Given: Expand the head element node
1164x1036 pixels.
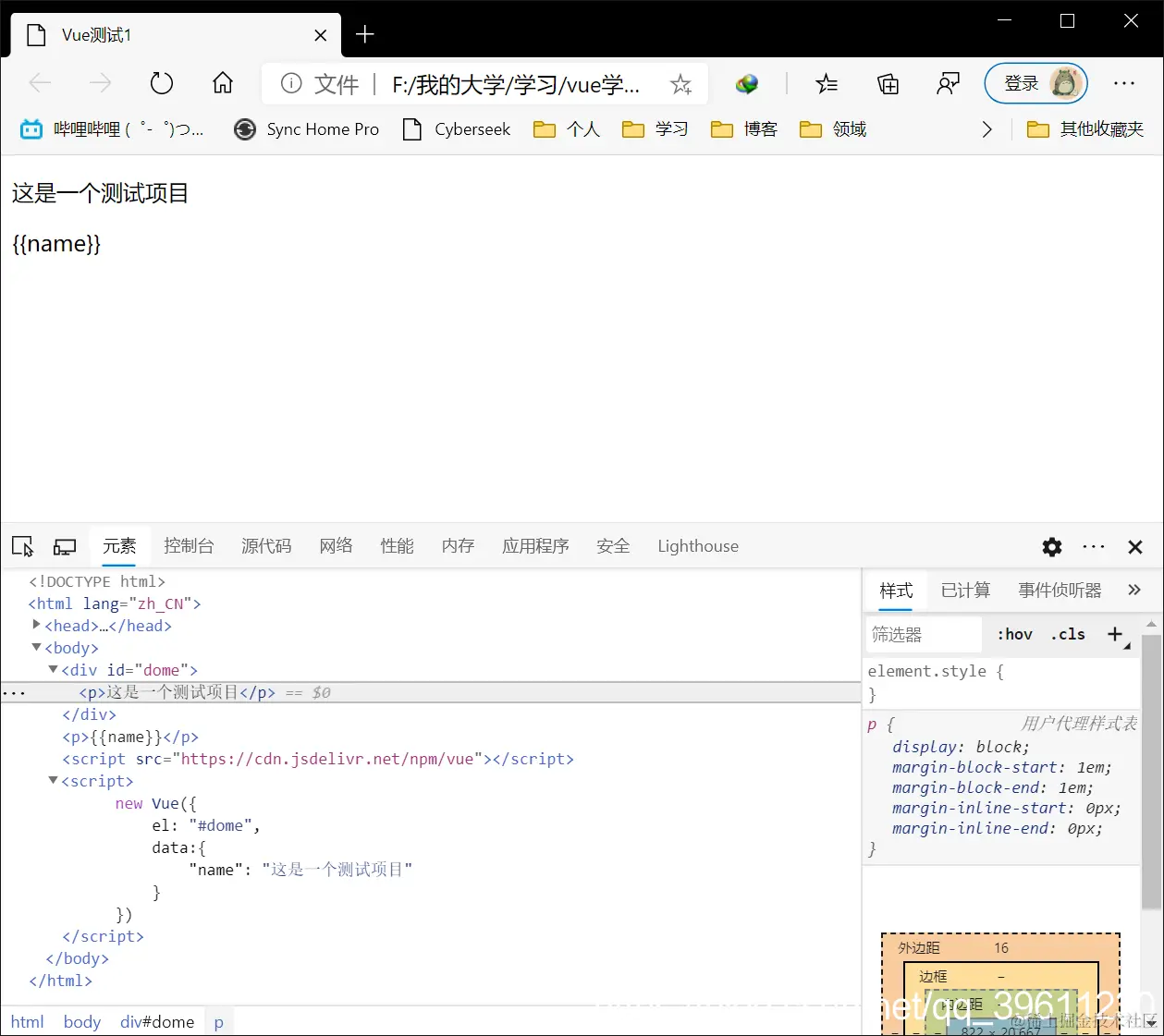Looking at the screenshot, I should click(36, 625).
